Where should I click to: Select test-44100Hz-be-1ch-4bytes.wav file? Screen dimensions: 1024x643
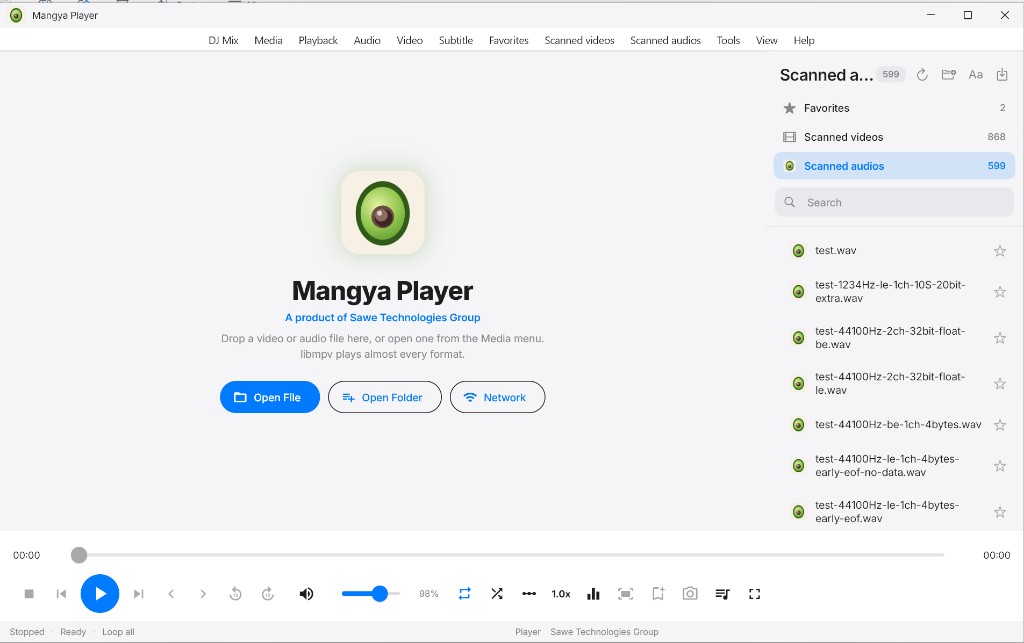pyautogui.click(x=898, y=425)
